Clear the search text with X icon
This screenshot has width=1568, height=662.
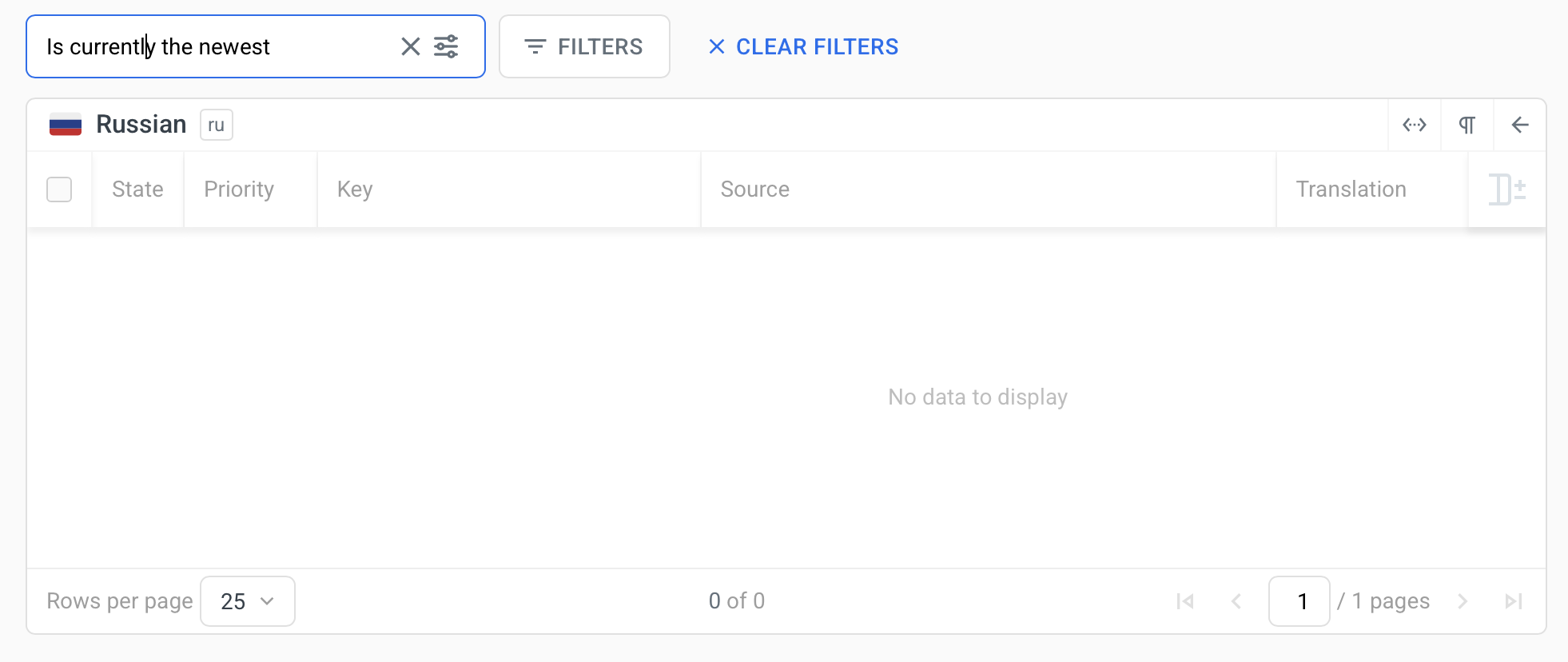coord(410,46)
